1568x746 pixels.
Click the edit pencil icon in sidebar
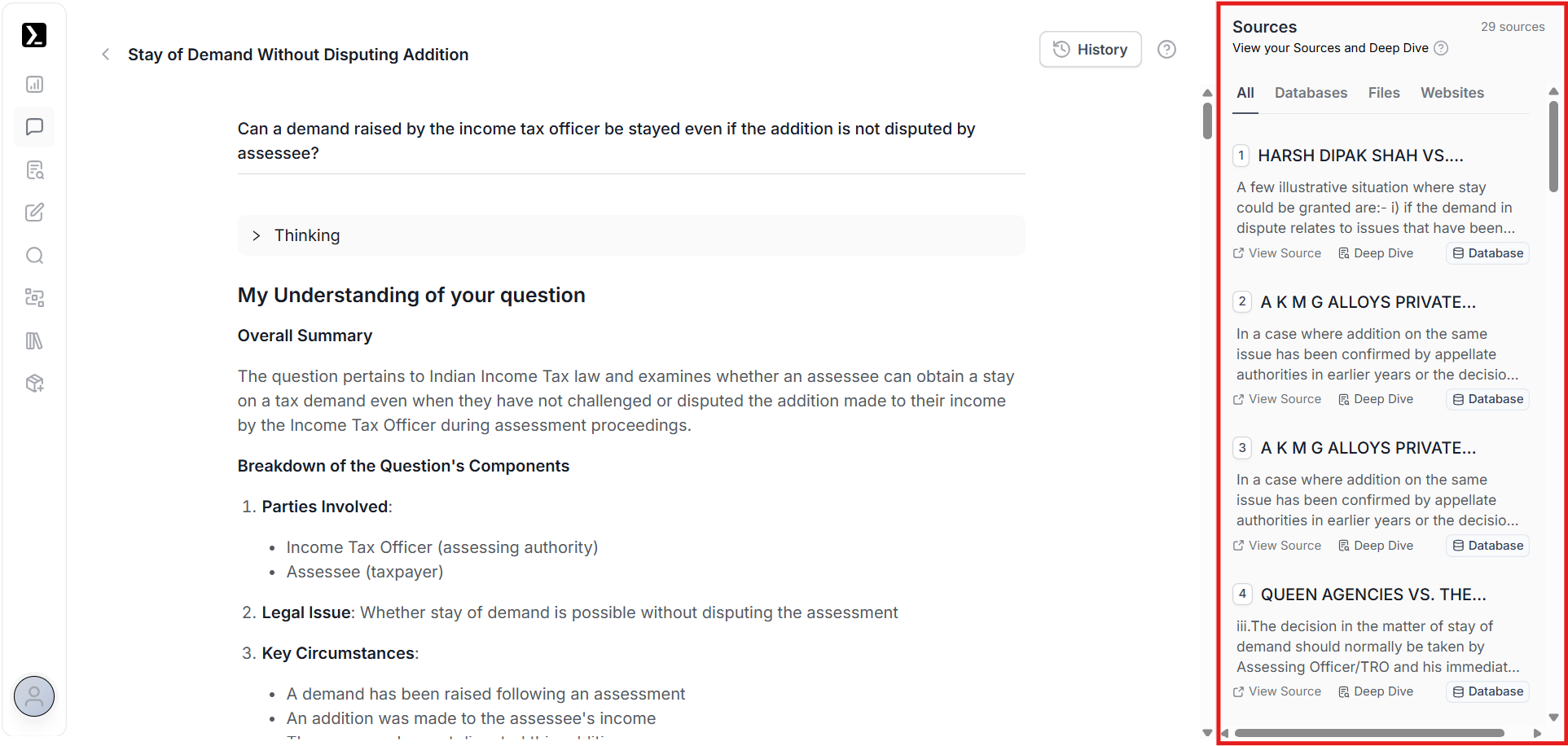click(34, 213)
